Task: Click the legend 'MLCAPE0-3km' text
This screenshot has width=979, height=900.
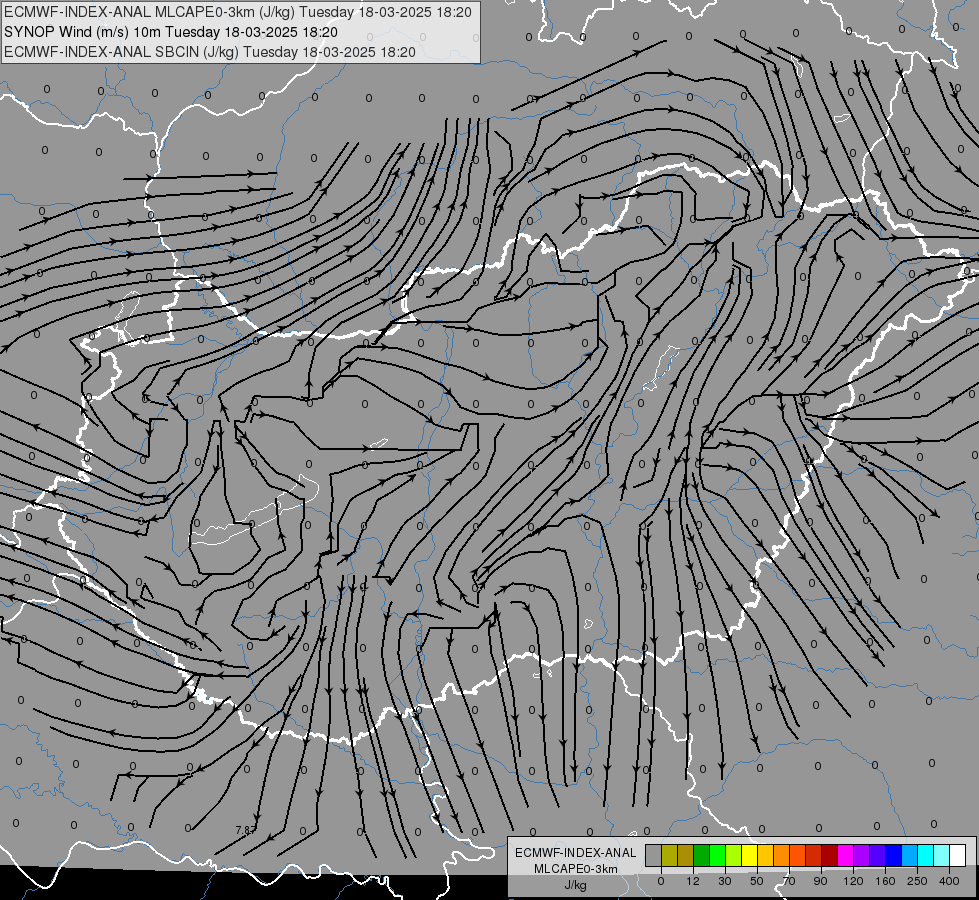Action: coord(576,869)
